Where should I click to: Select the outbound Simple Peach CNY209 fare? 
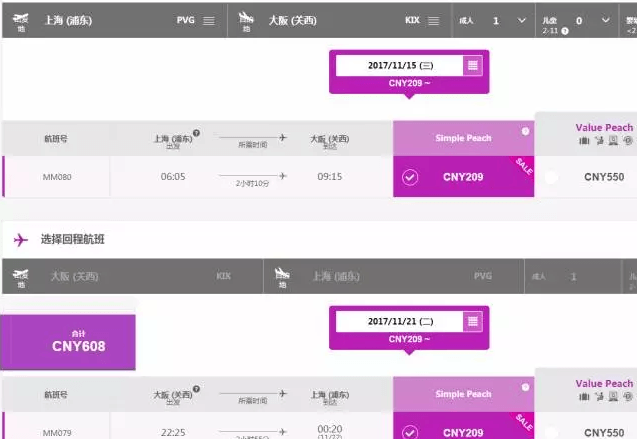(x=463, y=177)
